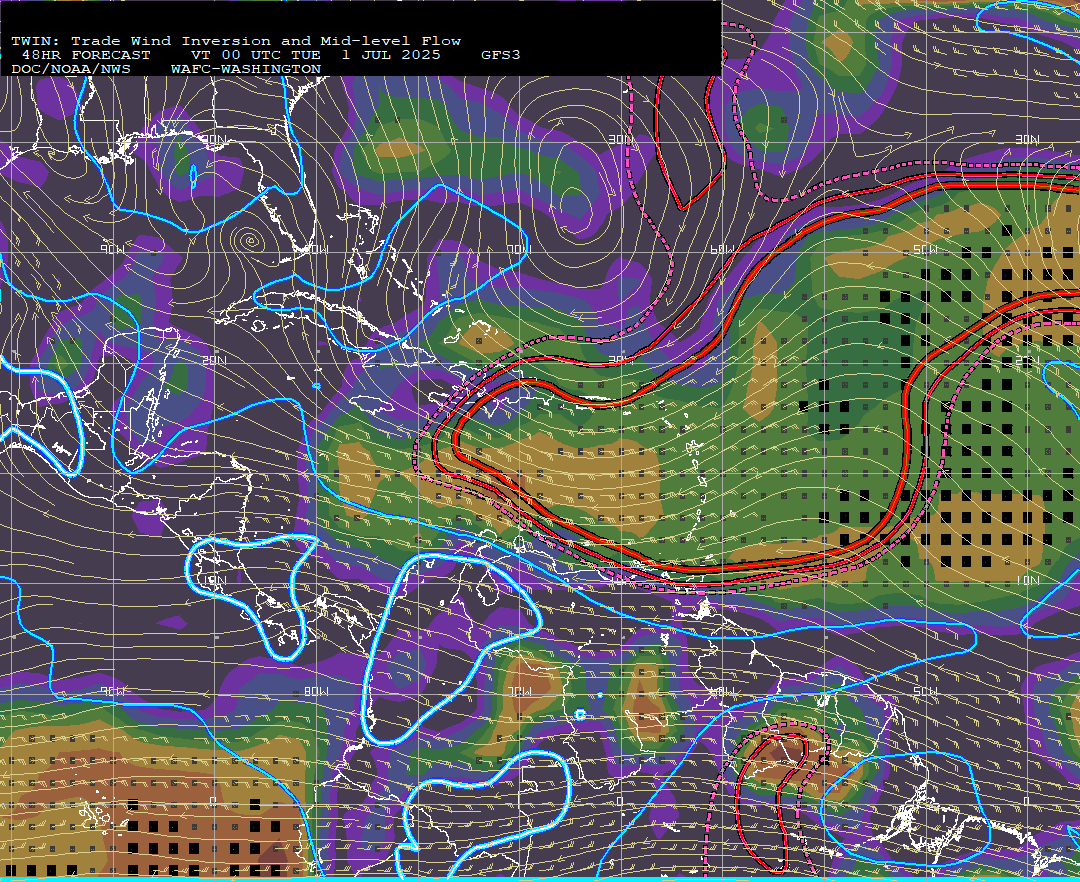Click the 90W label over the eastern Pacific
The height and width of the screenshot is (882, 1080).
click(x=112, y=691)
